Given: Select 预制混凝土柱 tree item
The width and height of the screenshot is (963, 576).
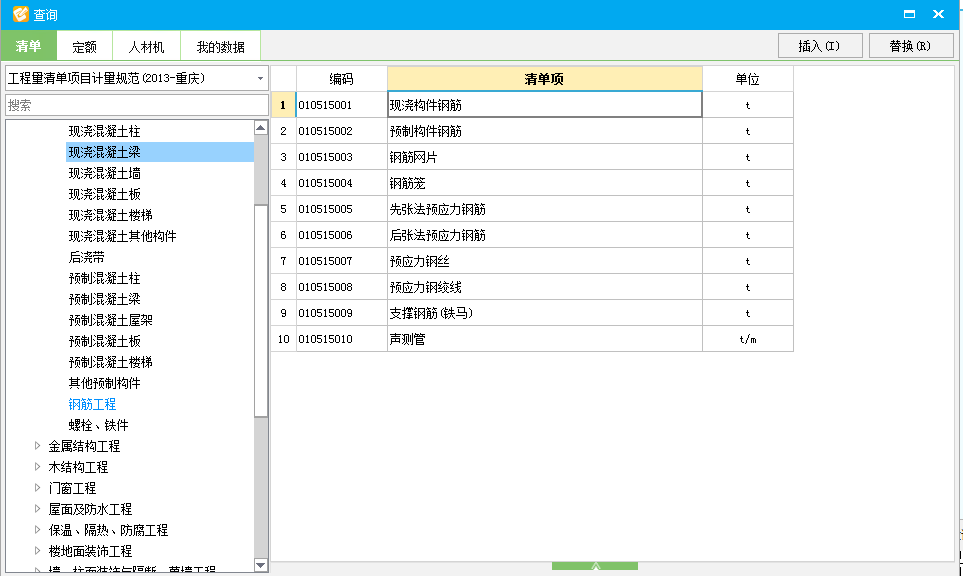Looking at the screenshot, I should [104, 278].
